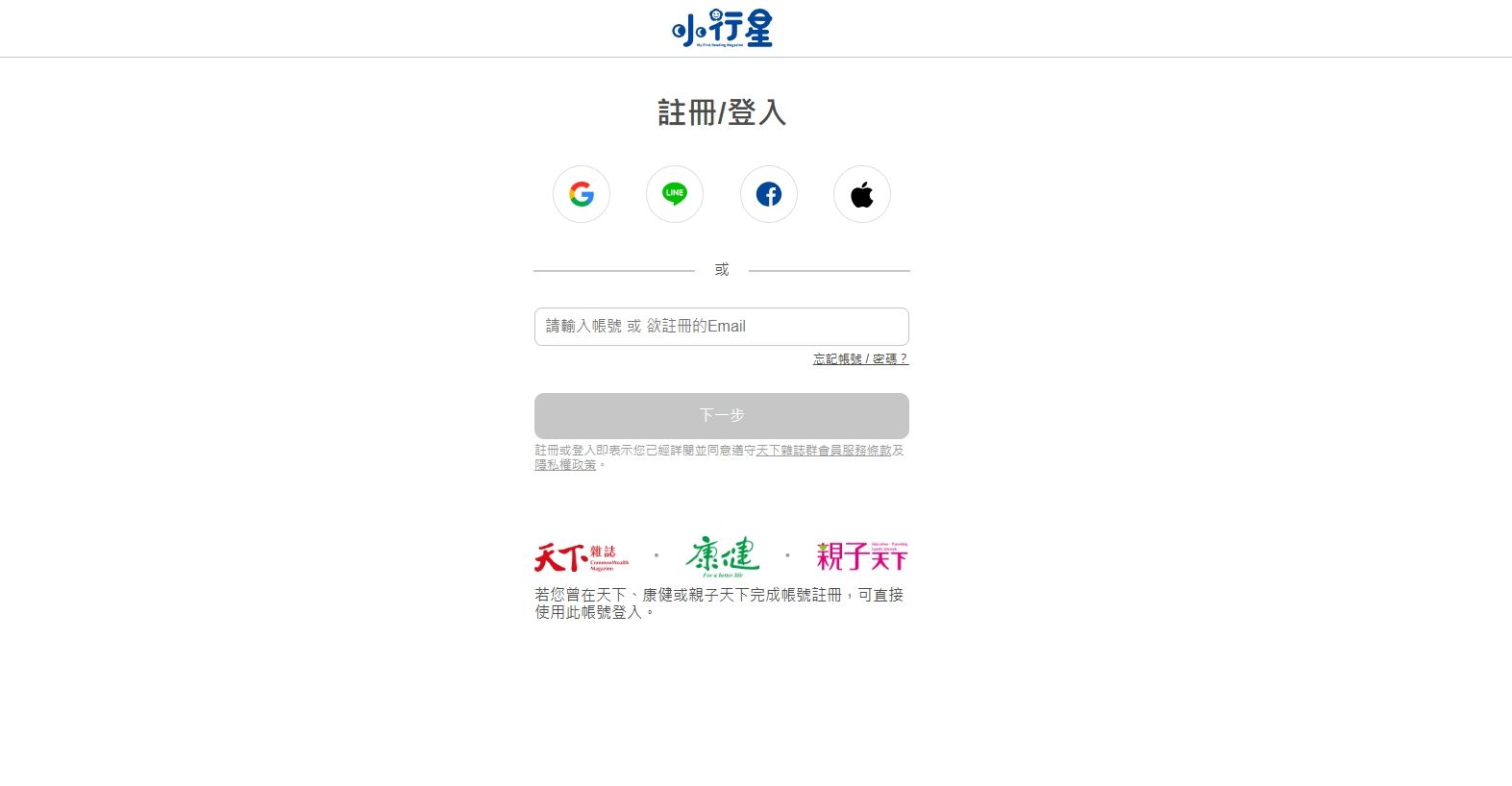Log in using the Facebook icon

point(769,194)
